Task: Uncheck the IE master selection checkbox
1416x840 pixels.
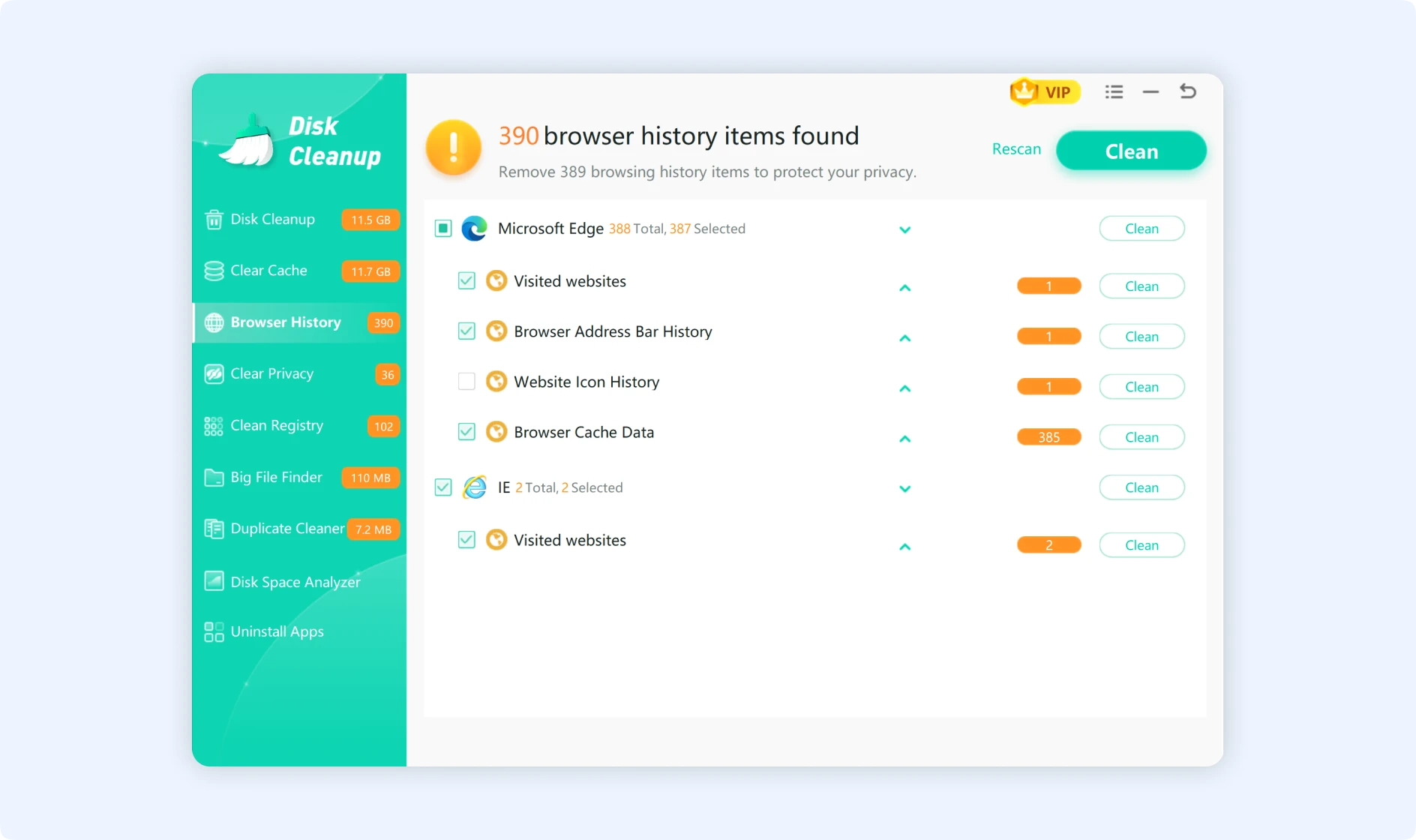Action: (442, 487)
